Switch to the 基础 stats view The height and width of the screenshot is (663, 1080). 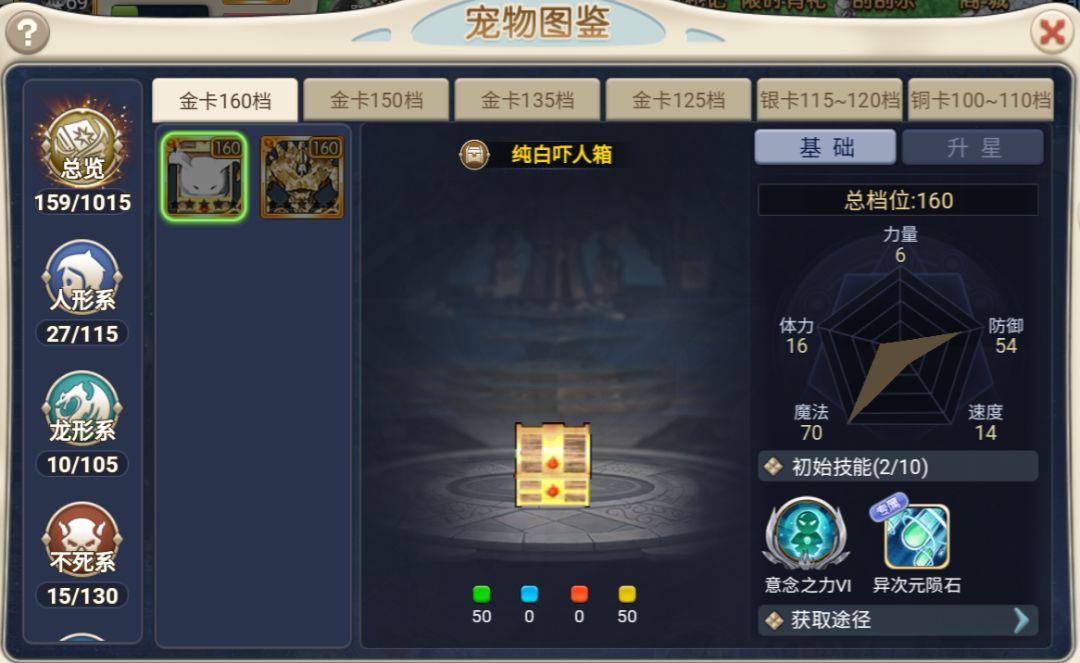click(825, 147)
